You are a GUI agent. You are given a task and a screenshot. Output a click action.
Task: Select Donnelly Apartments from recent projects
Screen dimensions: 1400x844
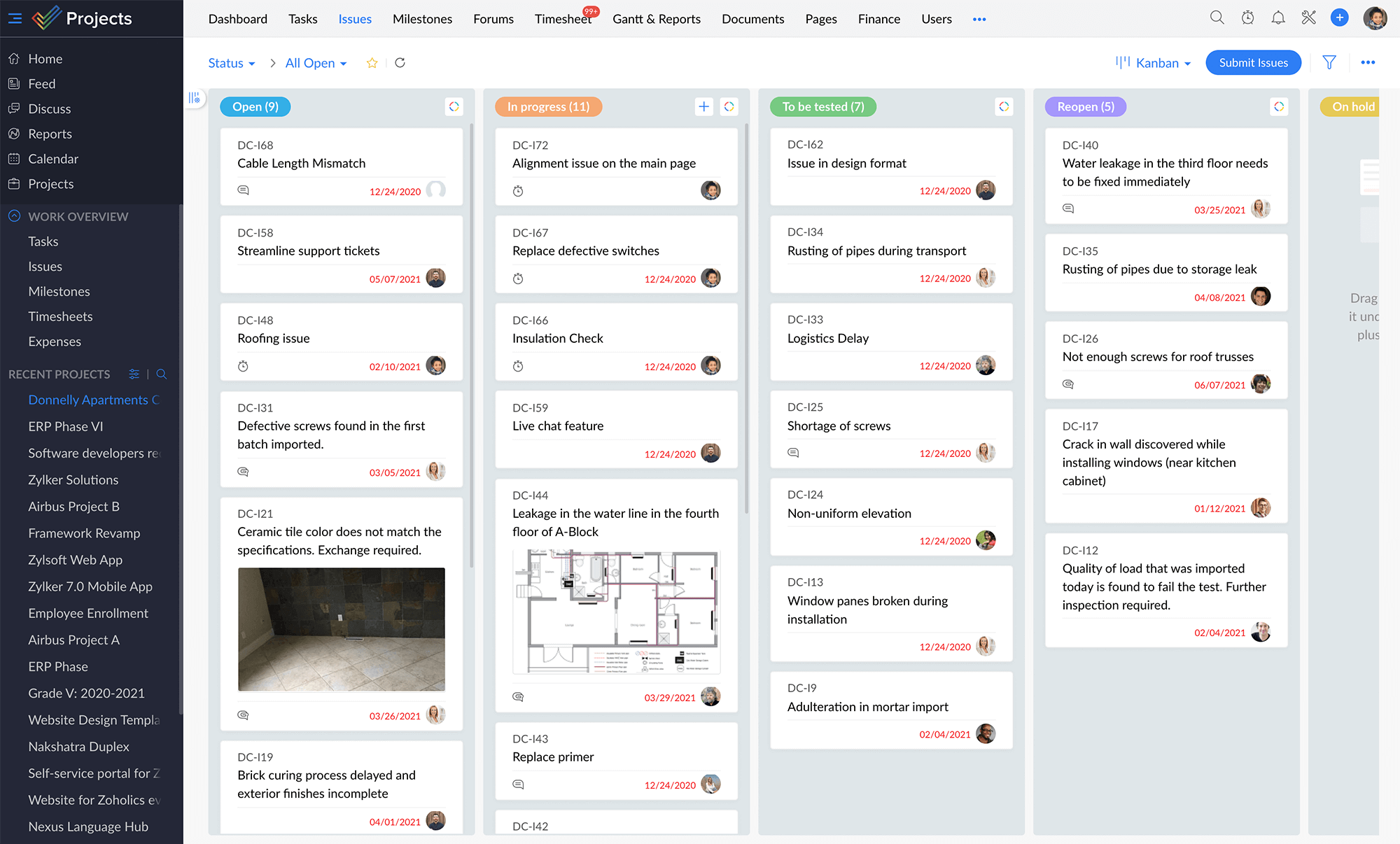click(x=94, y=399)
